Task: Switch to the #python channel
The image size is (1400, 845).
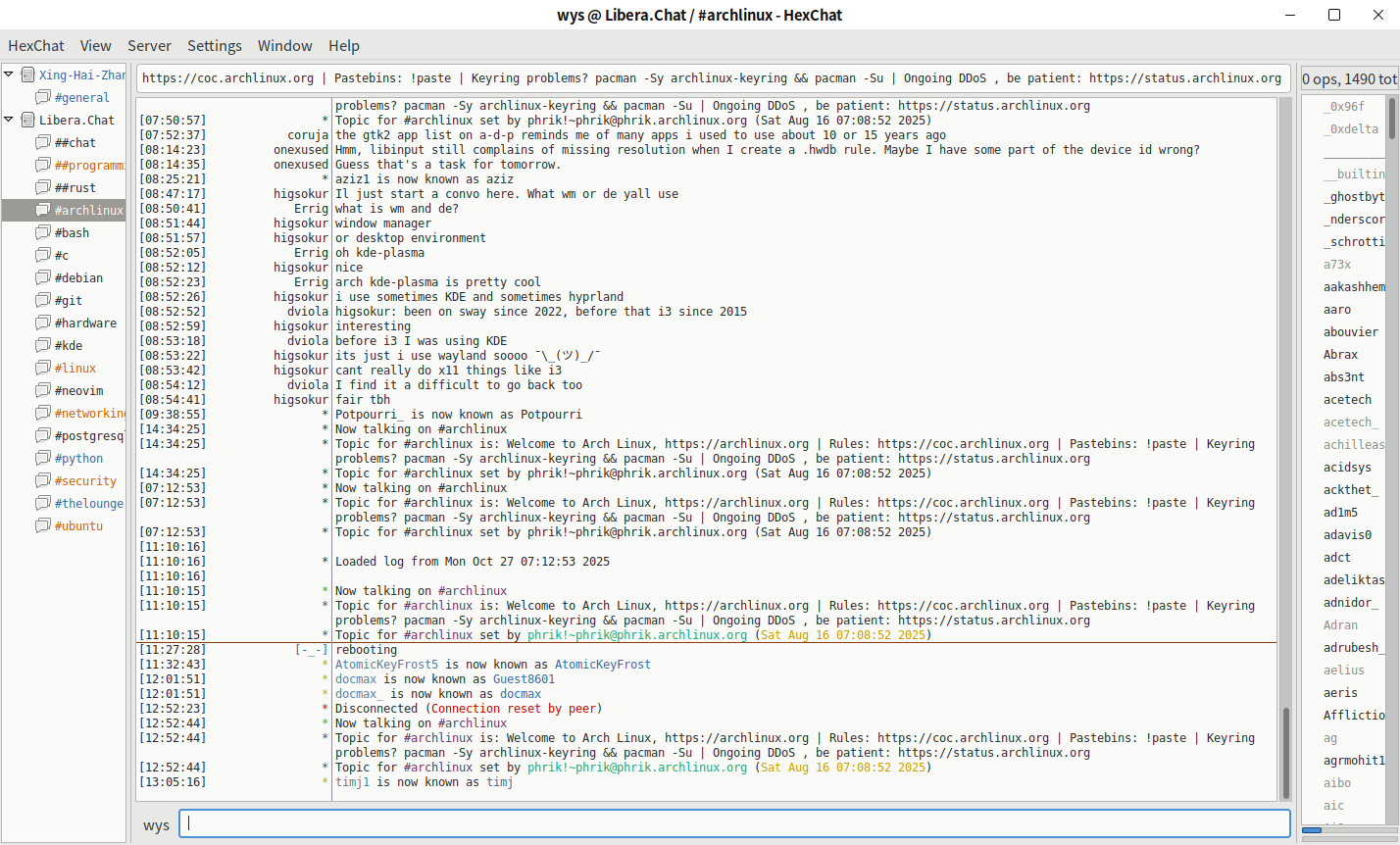Action: click(x=78, y=458)
